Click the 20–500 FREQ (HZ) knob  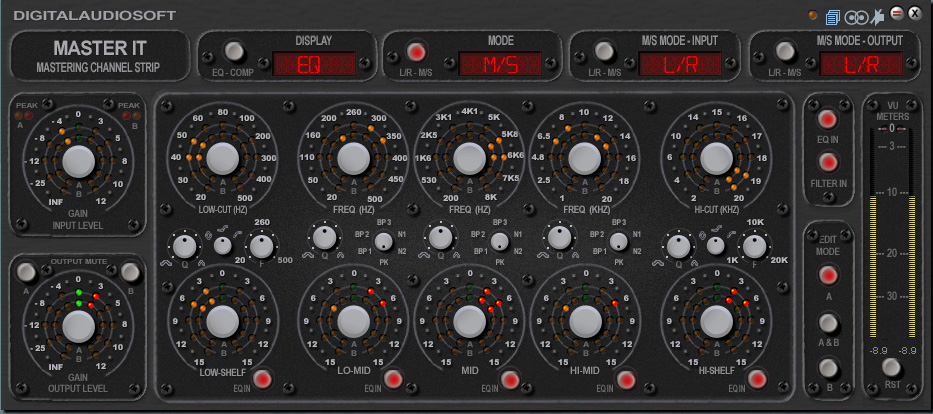click(354, 158)
